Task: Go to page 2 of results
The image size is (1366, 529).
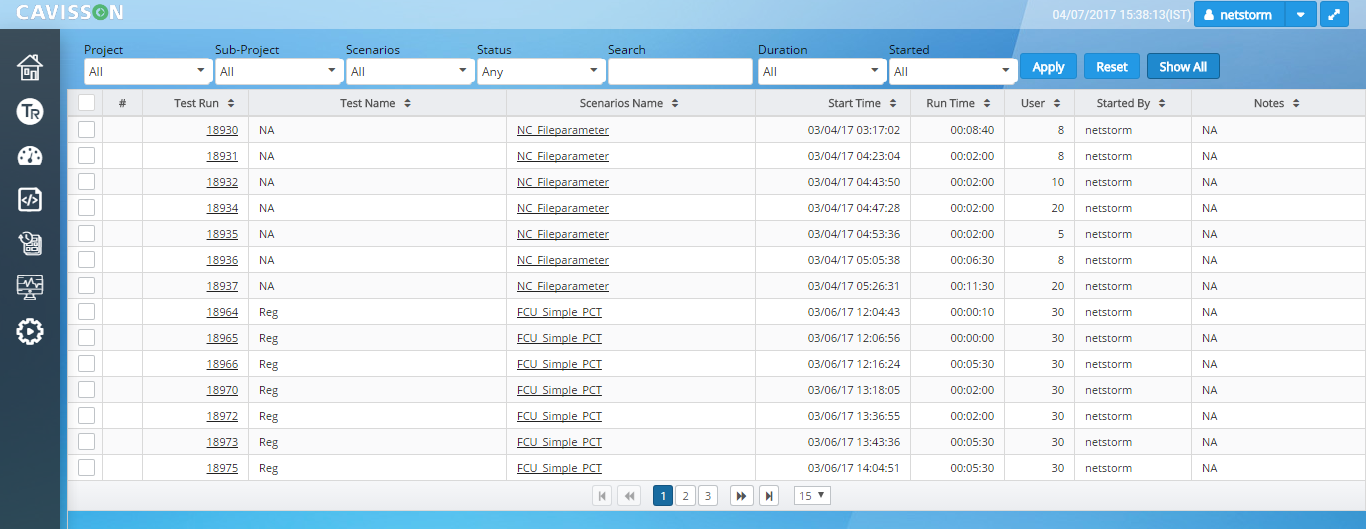Action: (x=685, y=496)
